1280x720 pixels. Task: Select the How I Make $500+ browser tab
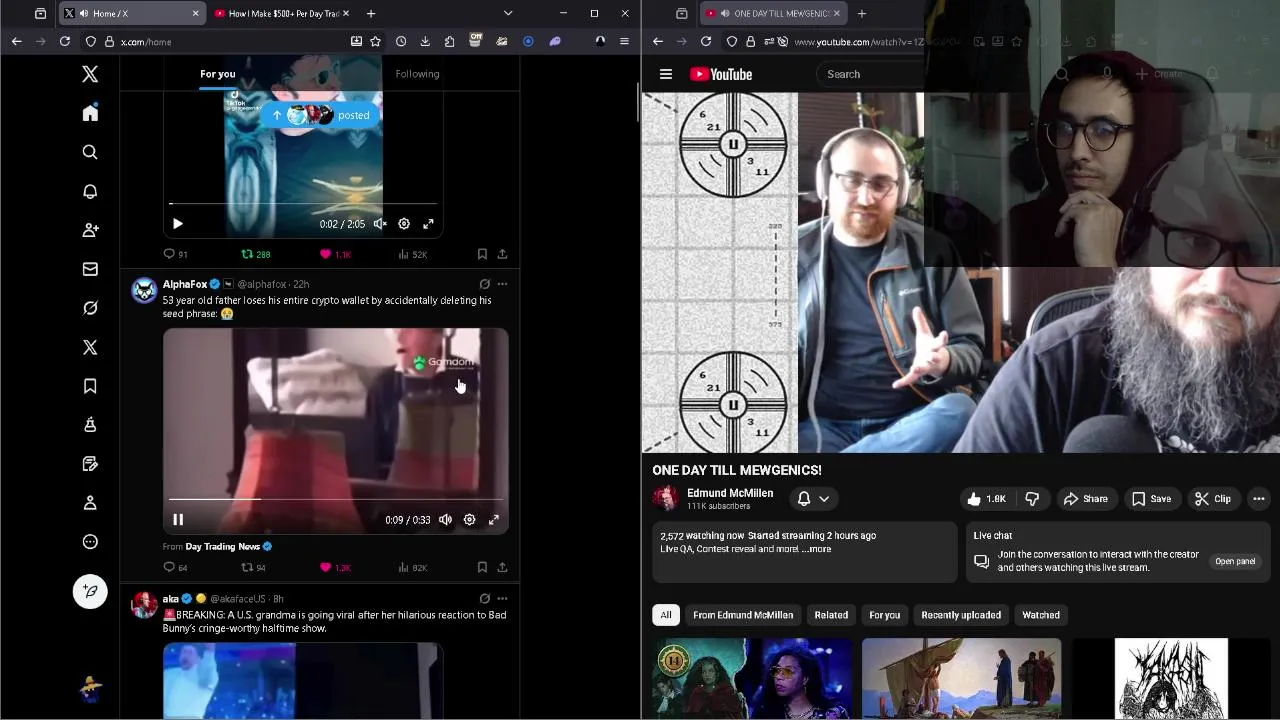(281, 14)
